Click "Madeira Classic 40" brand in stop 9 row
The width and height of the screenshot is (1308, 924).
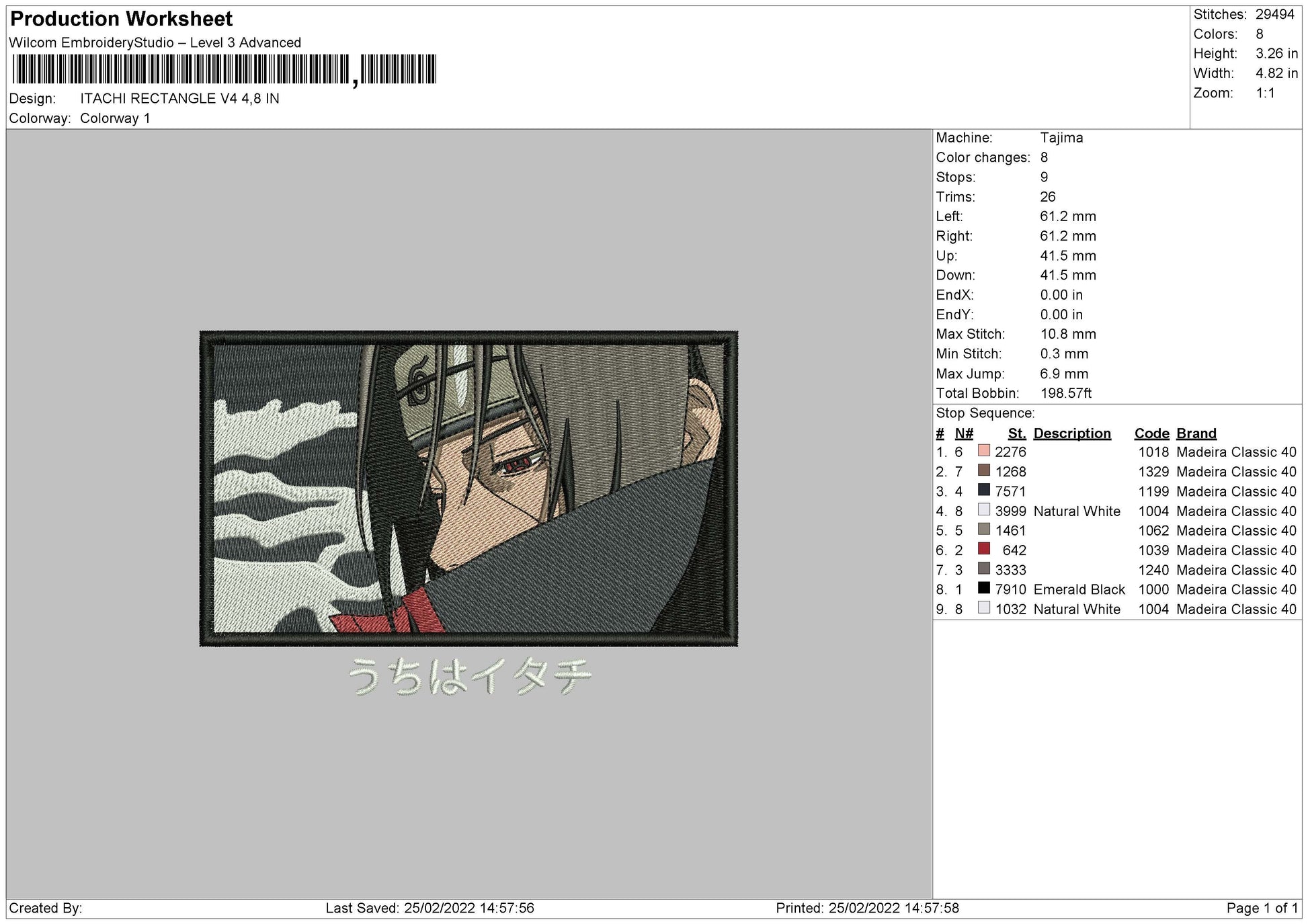pyautogui.click(x=1236, y=610)
